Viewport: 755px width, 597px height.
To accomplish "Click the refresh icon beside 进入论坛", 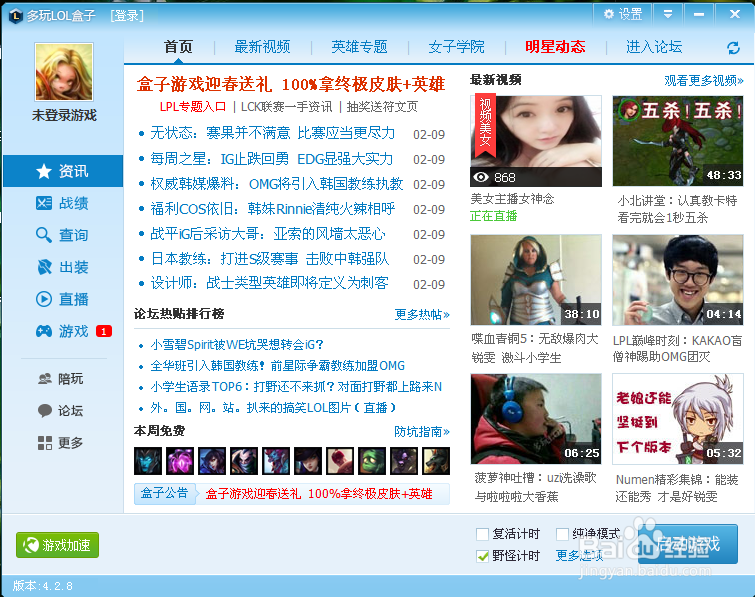I will coord(733,48).
